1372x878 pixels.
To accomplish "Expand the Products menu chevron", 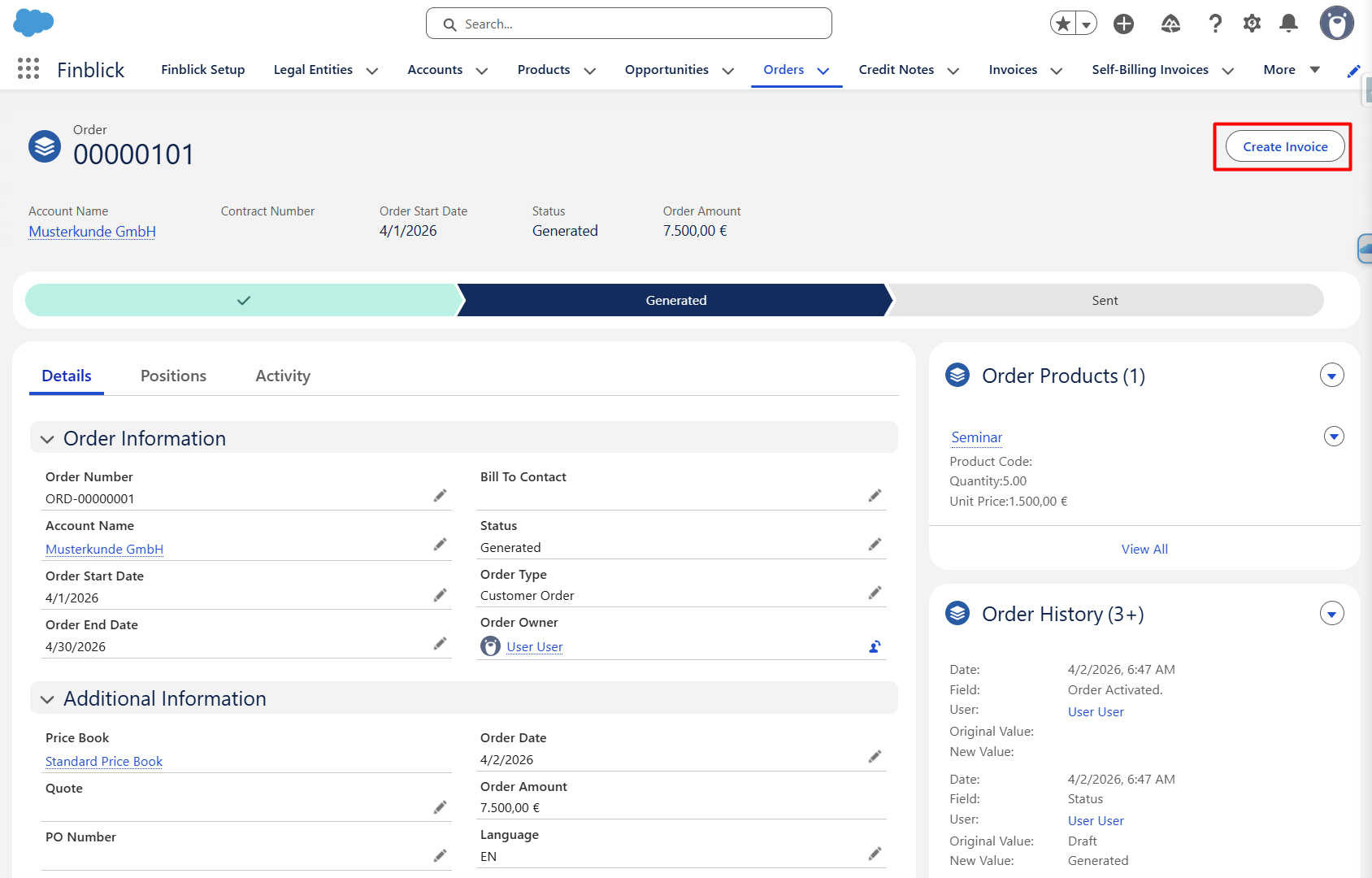I will tap(590, 71).
